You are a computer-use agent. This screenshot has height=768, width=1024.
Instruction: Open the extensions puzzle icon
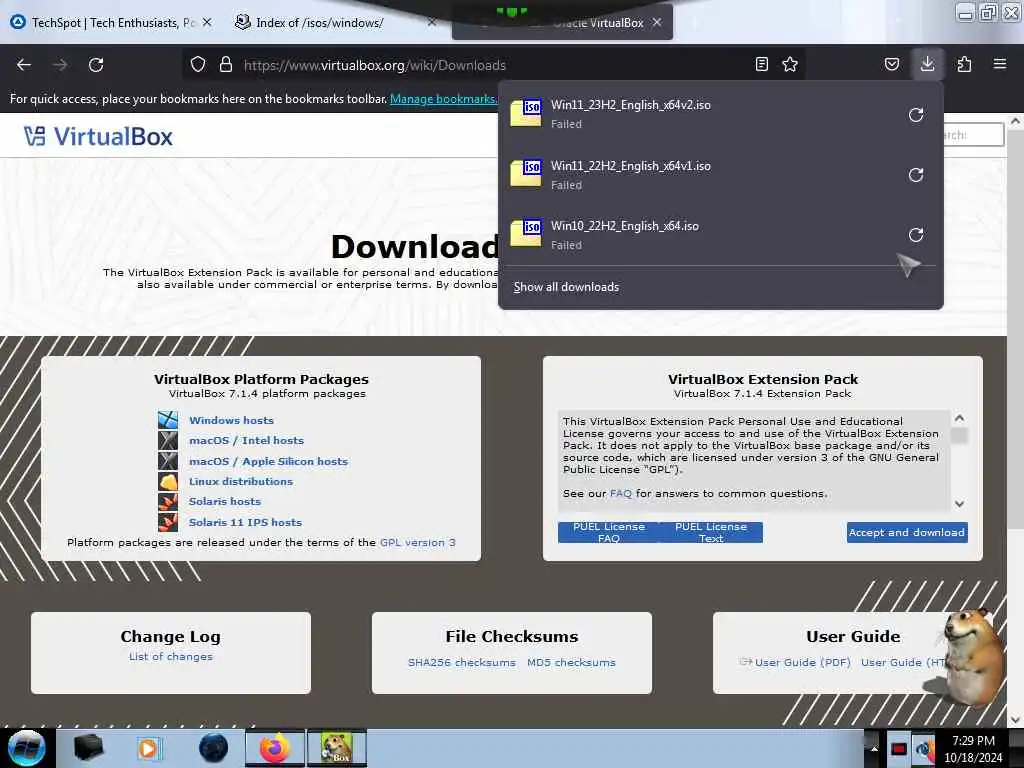coord(964,64)
